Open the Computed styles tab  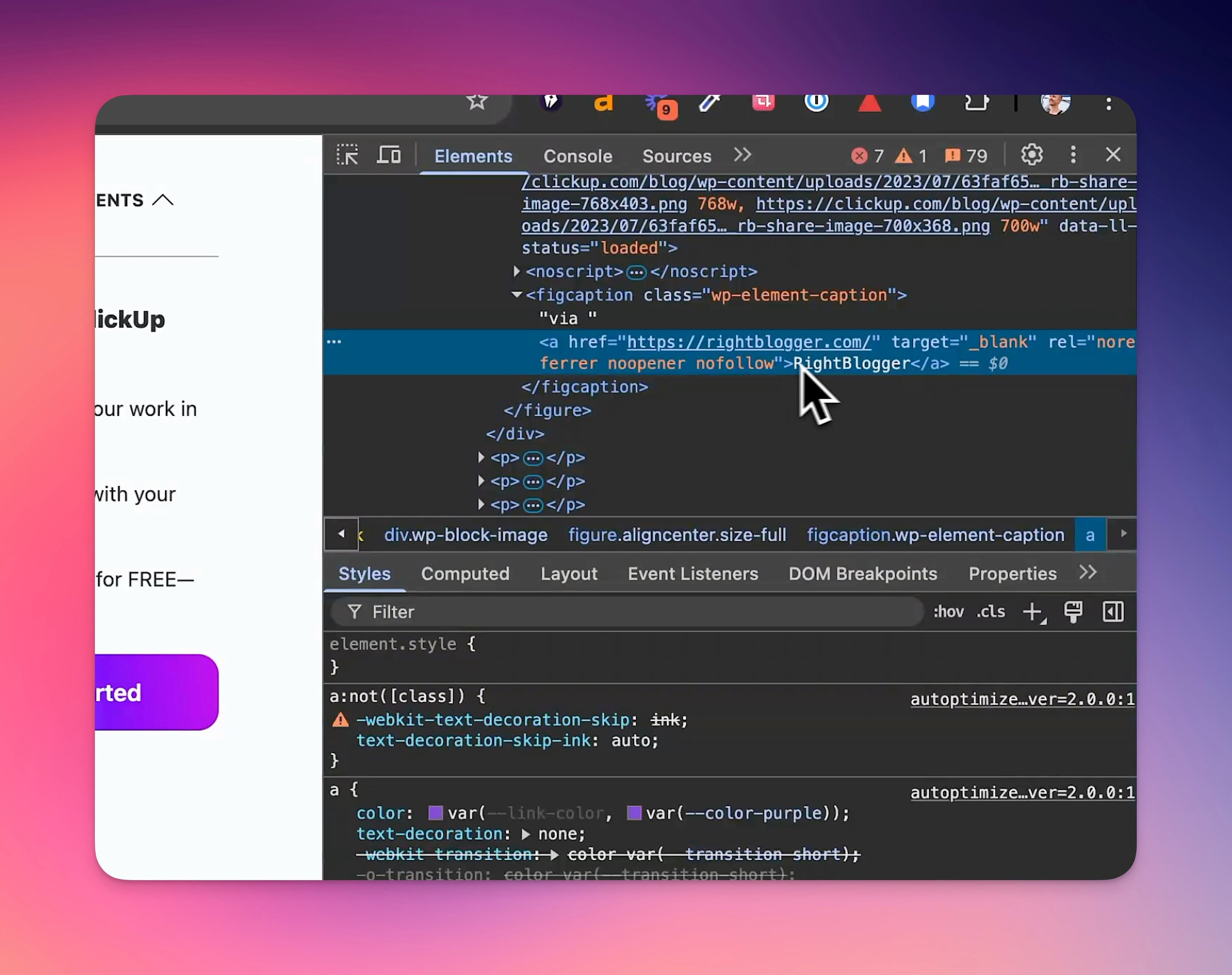coord(465,574)
